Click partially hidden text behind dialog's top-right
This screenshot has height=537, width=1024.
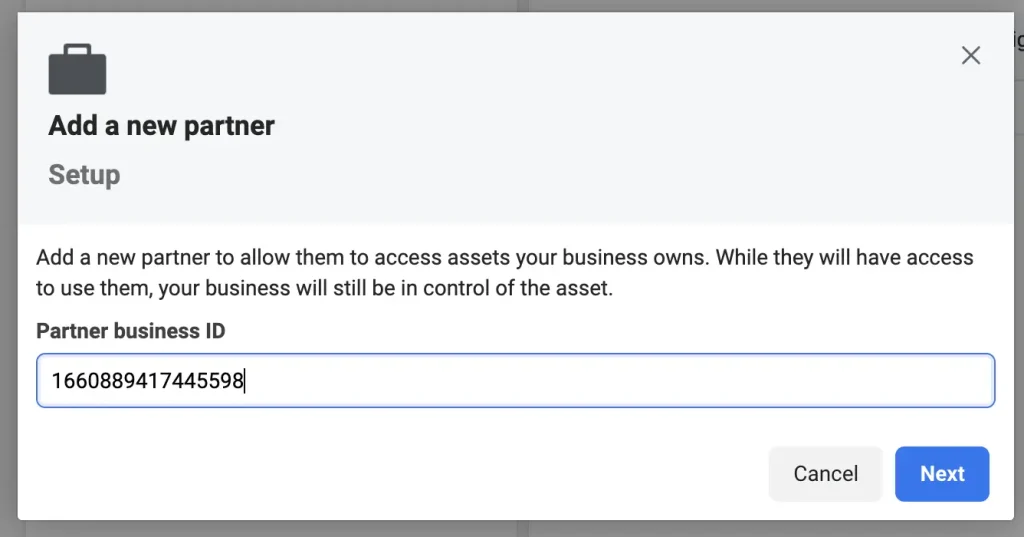click(1019, 41)
